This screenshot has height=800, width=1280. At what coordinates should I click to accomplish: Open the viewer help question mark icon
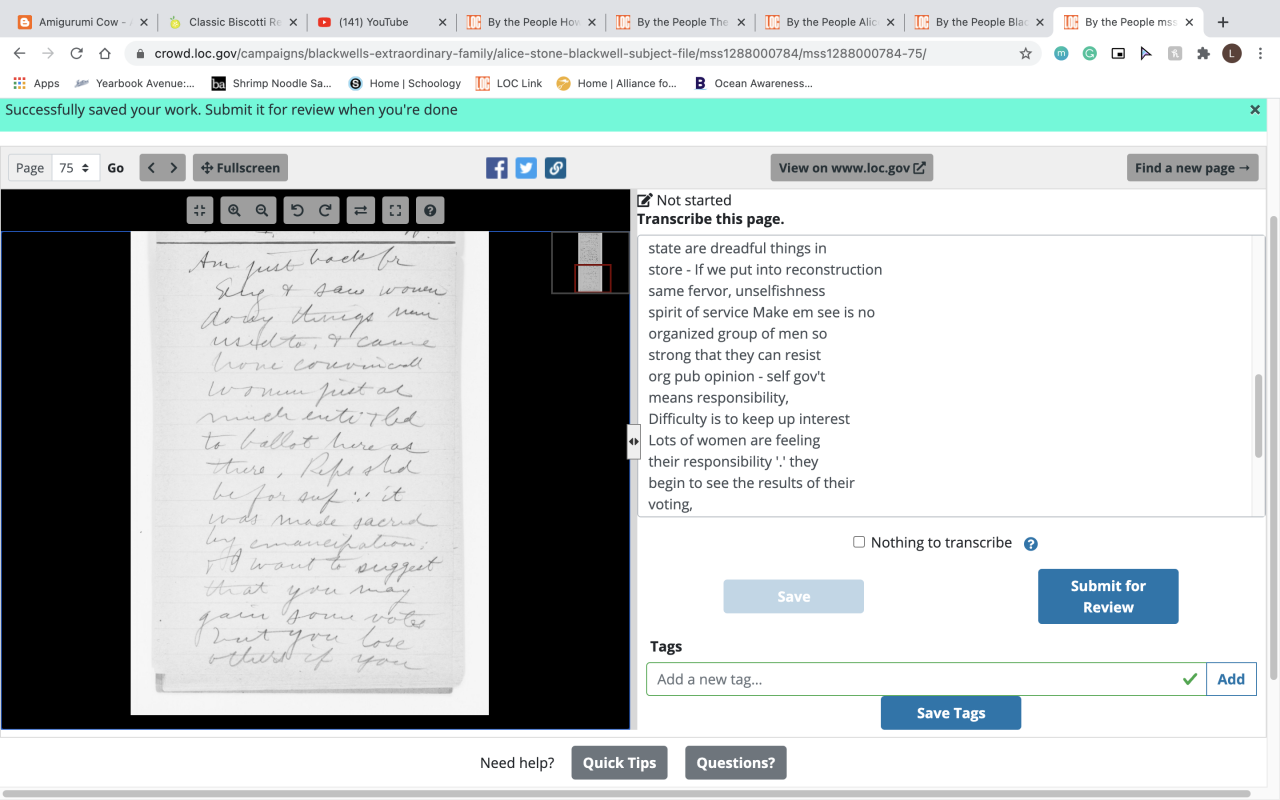[430, 210]
